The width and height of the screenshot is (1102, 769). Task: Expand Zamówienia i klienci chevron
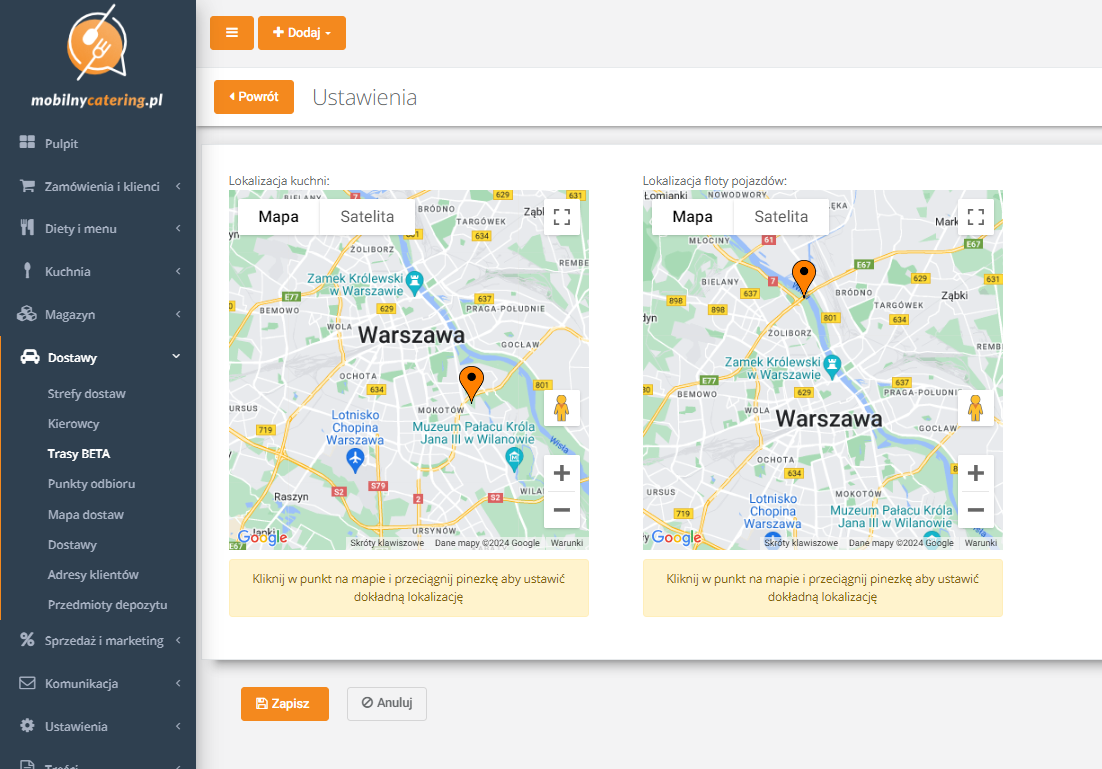point(179,186)
